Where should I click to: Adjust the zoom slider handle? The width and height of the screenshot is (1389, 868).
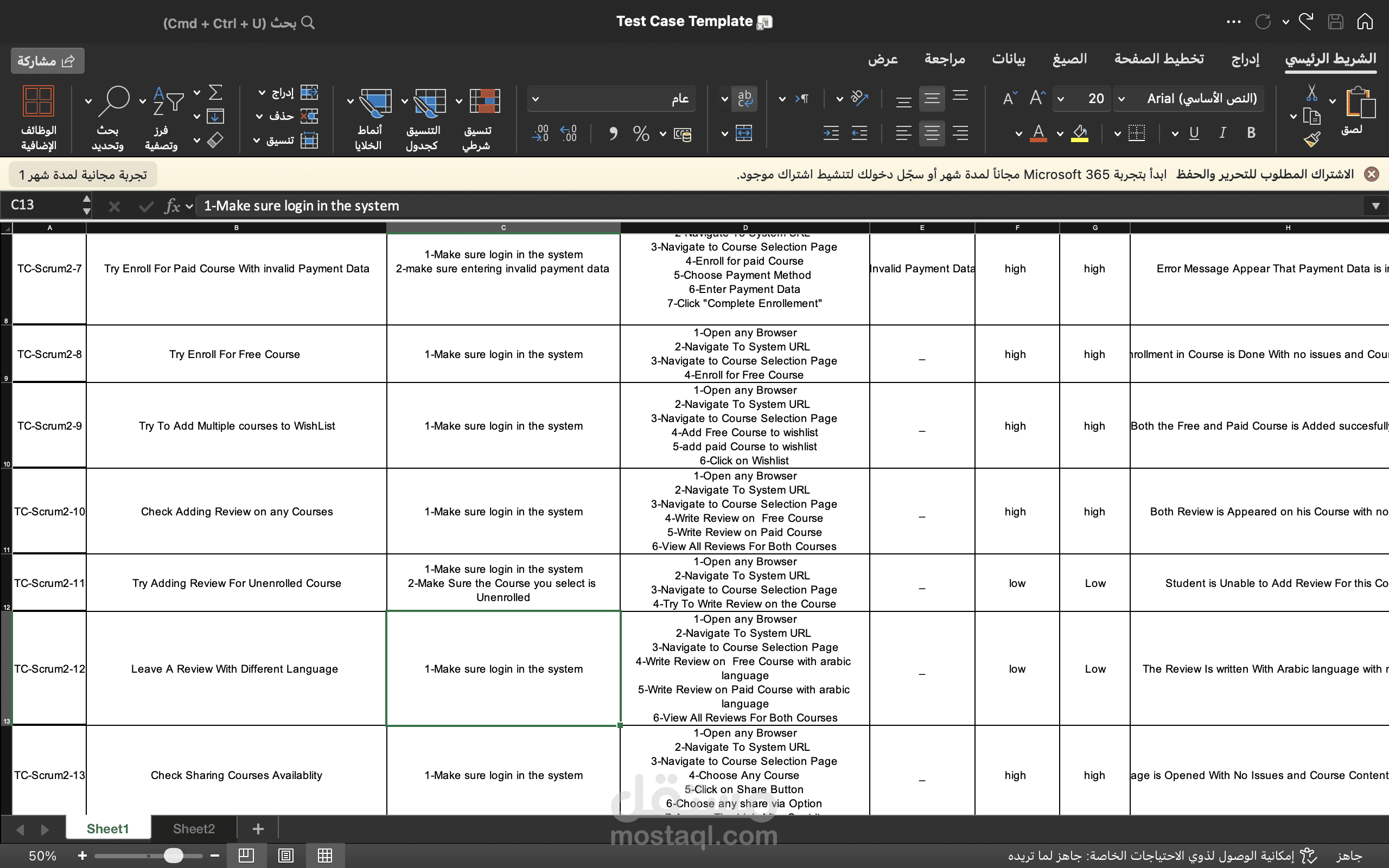[173, 856]
